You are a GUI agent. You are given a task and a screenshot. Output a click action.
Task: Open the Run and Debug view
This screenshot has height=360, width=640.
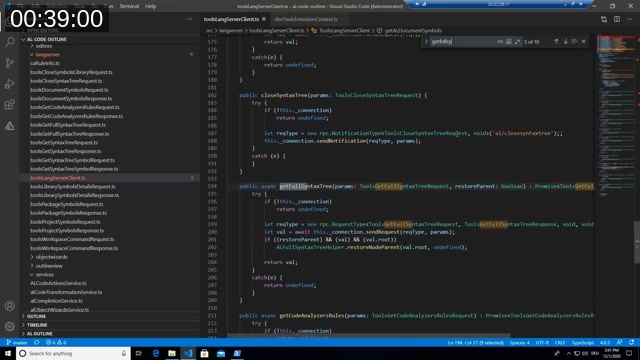coord(10,84)
